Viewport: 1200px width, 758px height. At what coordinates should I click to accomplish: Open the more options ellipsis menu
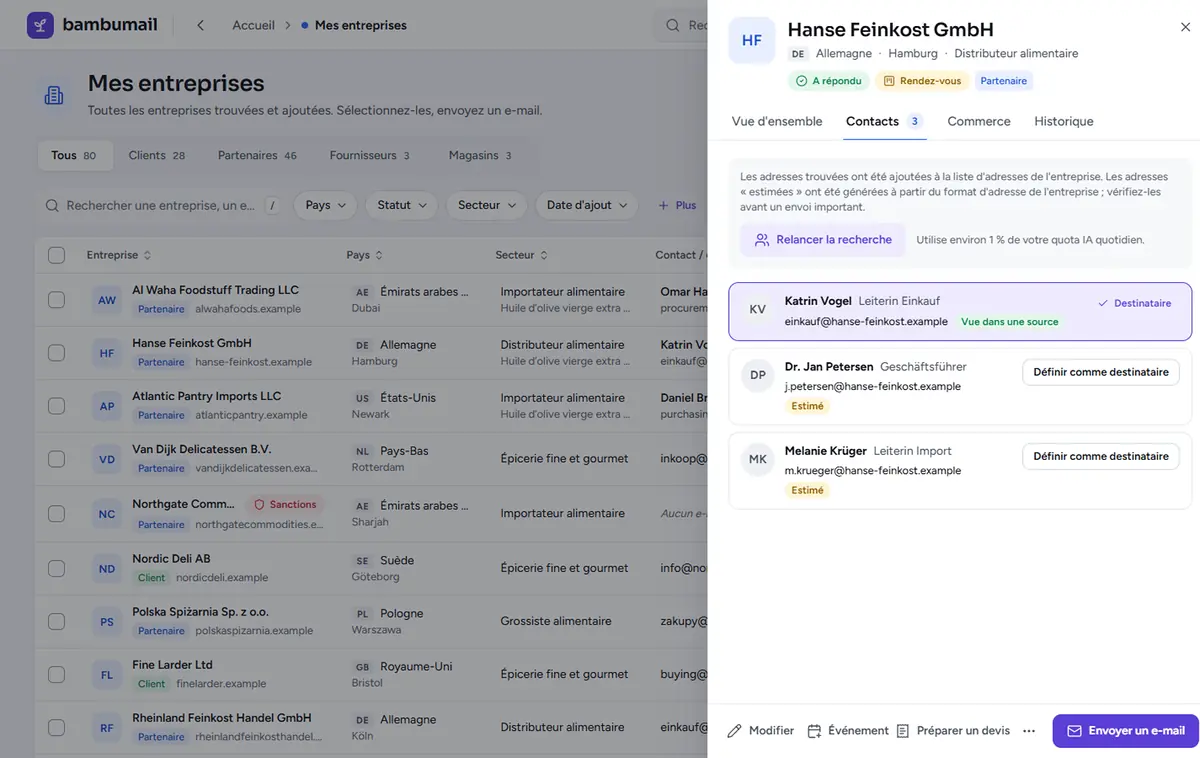point(1029,731)
